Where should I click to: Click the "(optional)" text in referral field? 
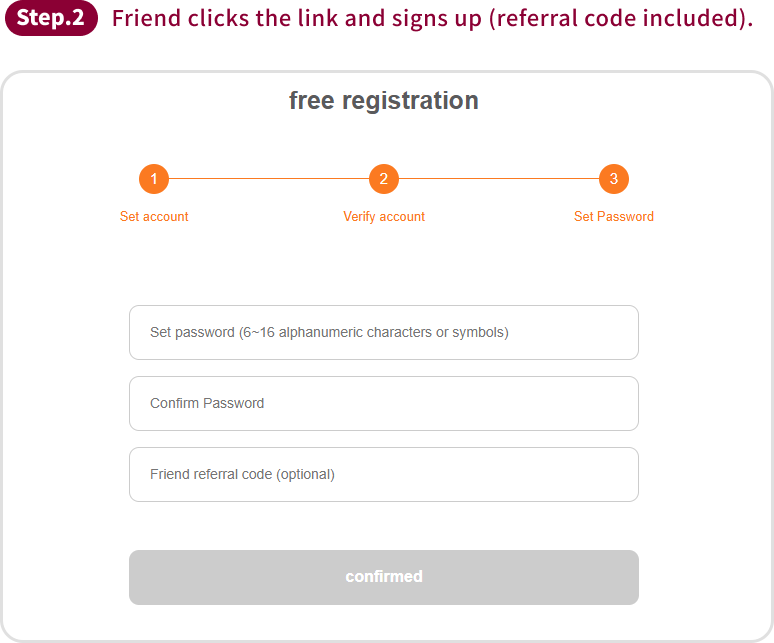coord(304,474)
